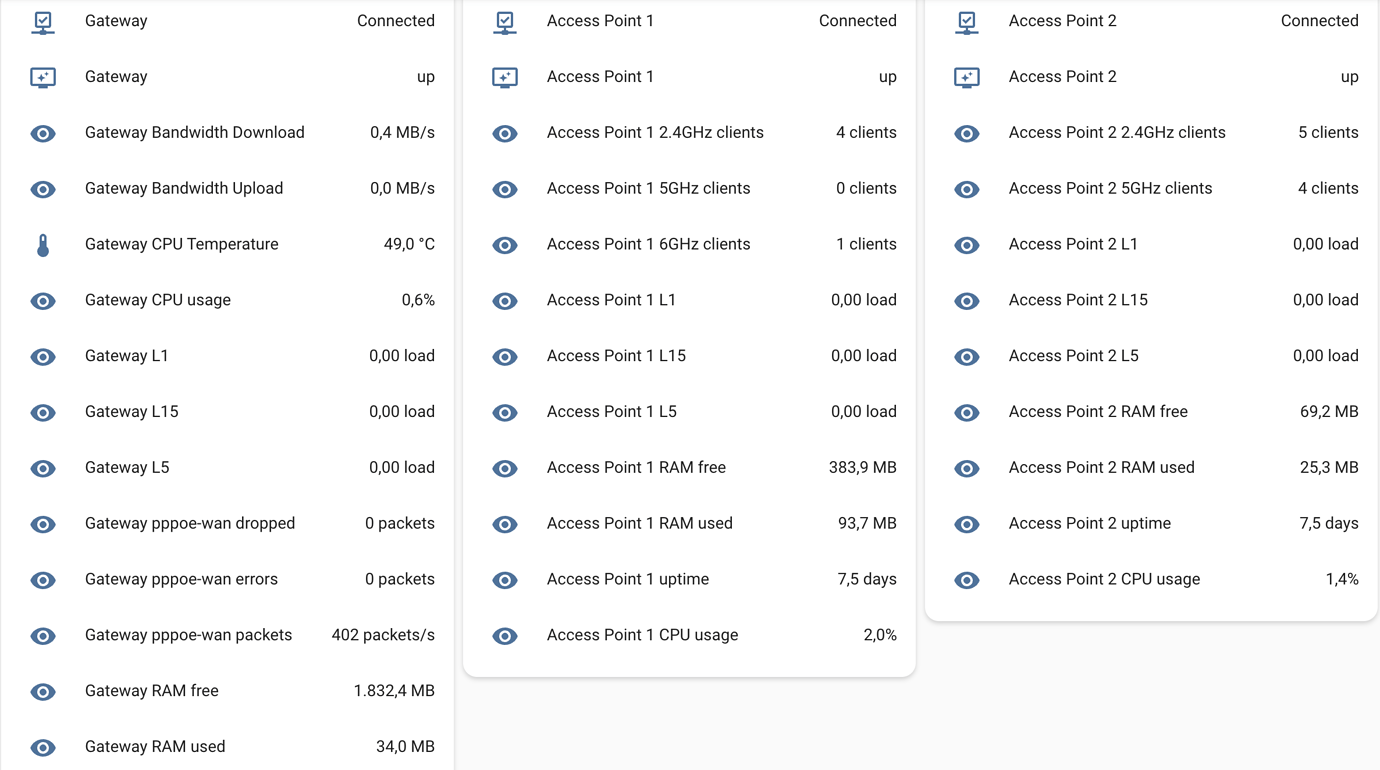The width and height of the screenshot is (1380, 770).
Task: Open the Gateway pppoe-wan packets sensor
Action: (190, 635)
